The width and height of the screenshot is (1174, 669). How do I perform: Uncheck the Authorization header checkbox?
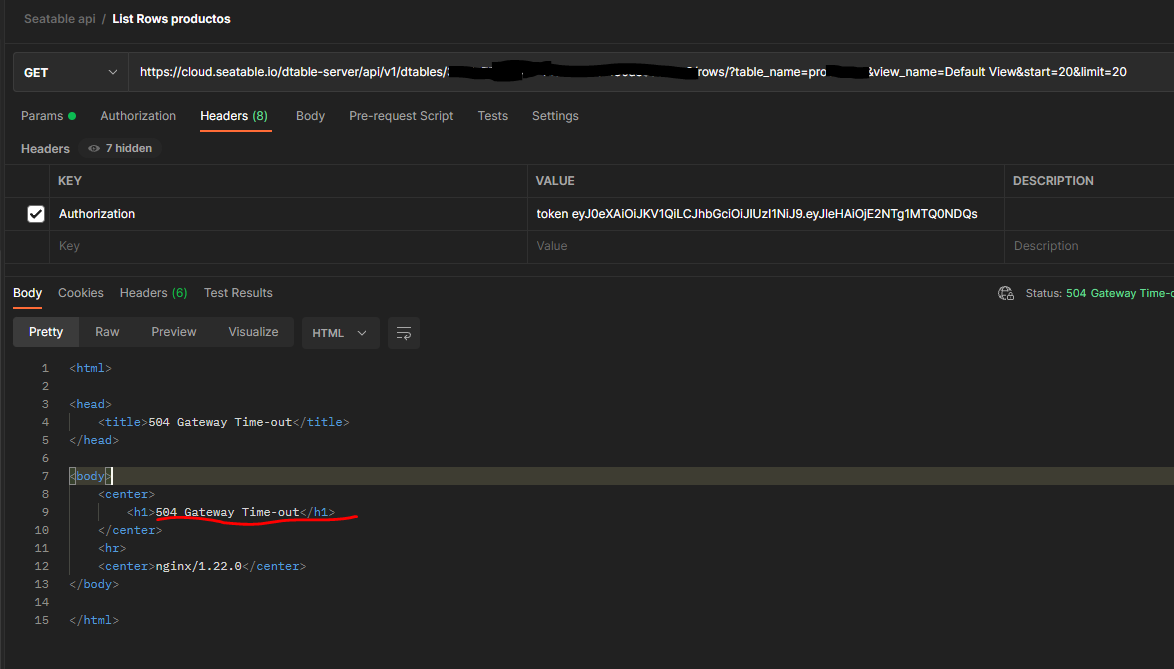point(36,214)
